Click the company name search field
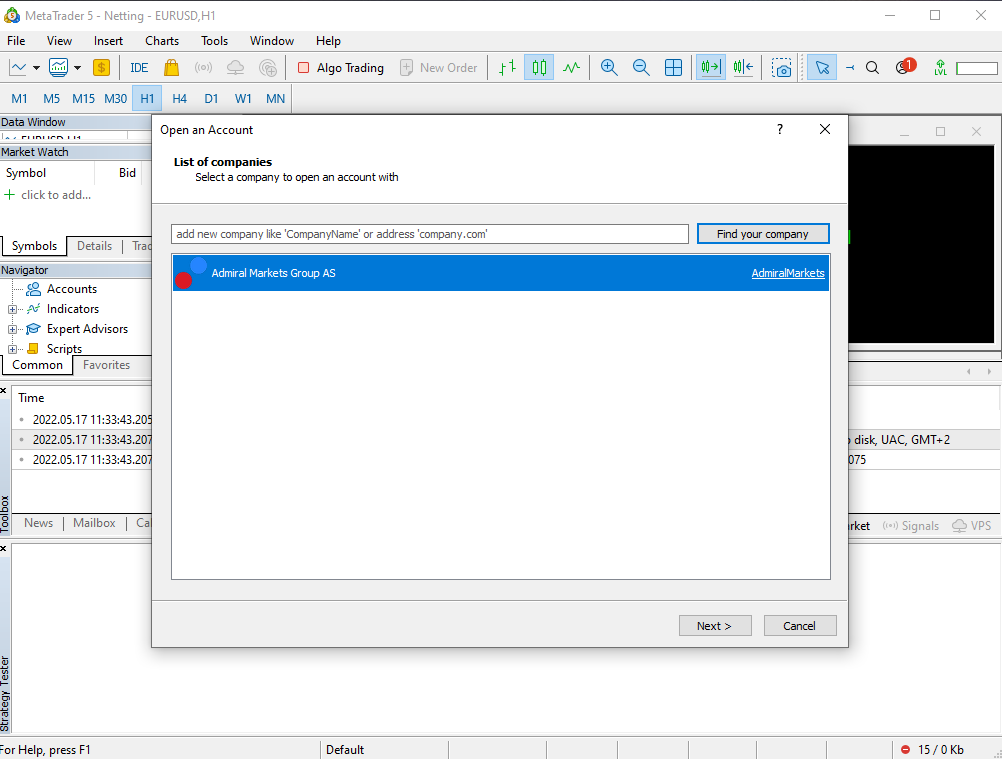Image resolution: width=1002 pixels, height=759 pixels. point(429,234)
